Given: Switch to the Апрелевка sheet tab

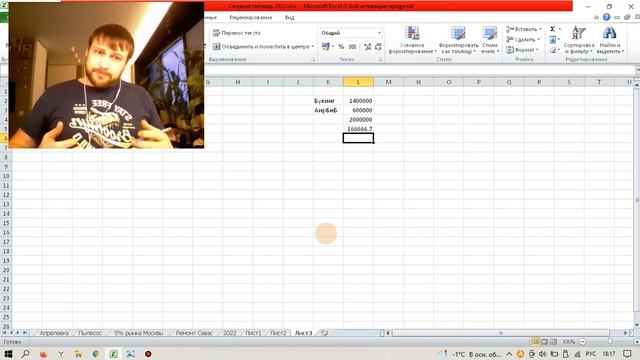Looking at the screenshot, I should coord(54,333).
